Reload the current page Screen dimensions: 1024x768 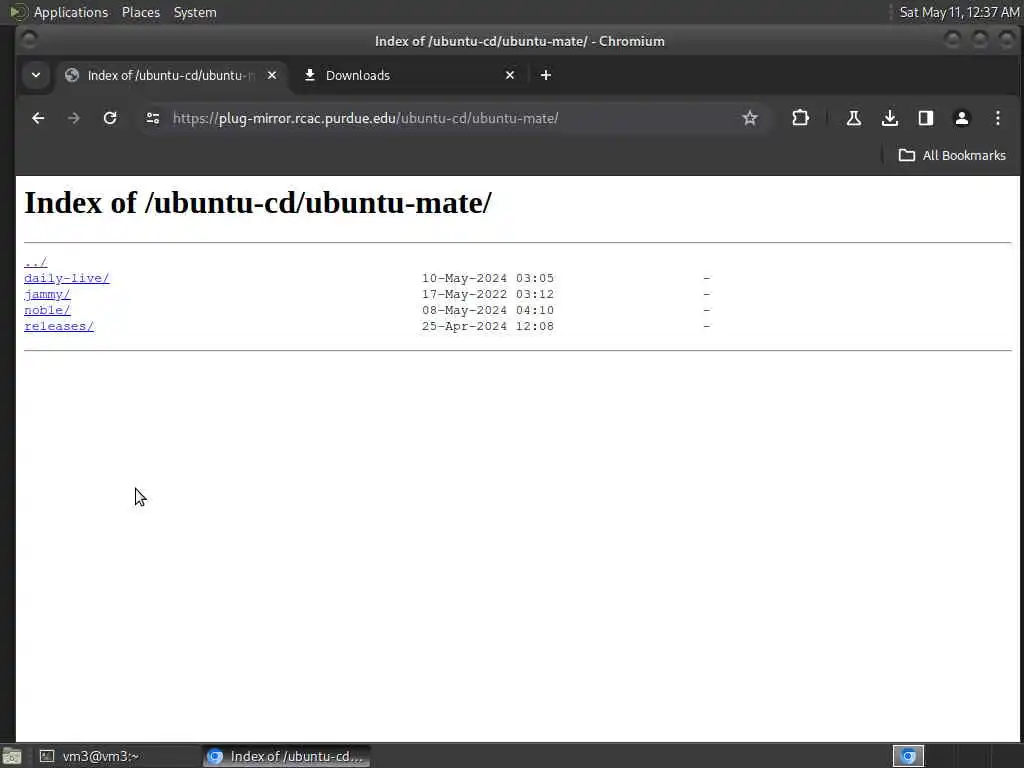[x=110, y=118]
